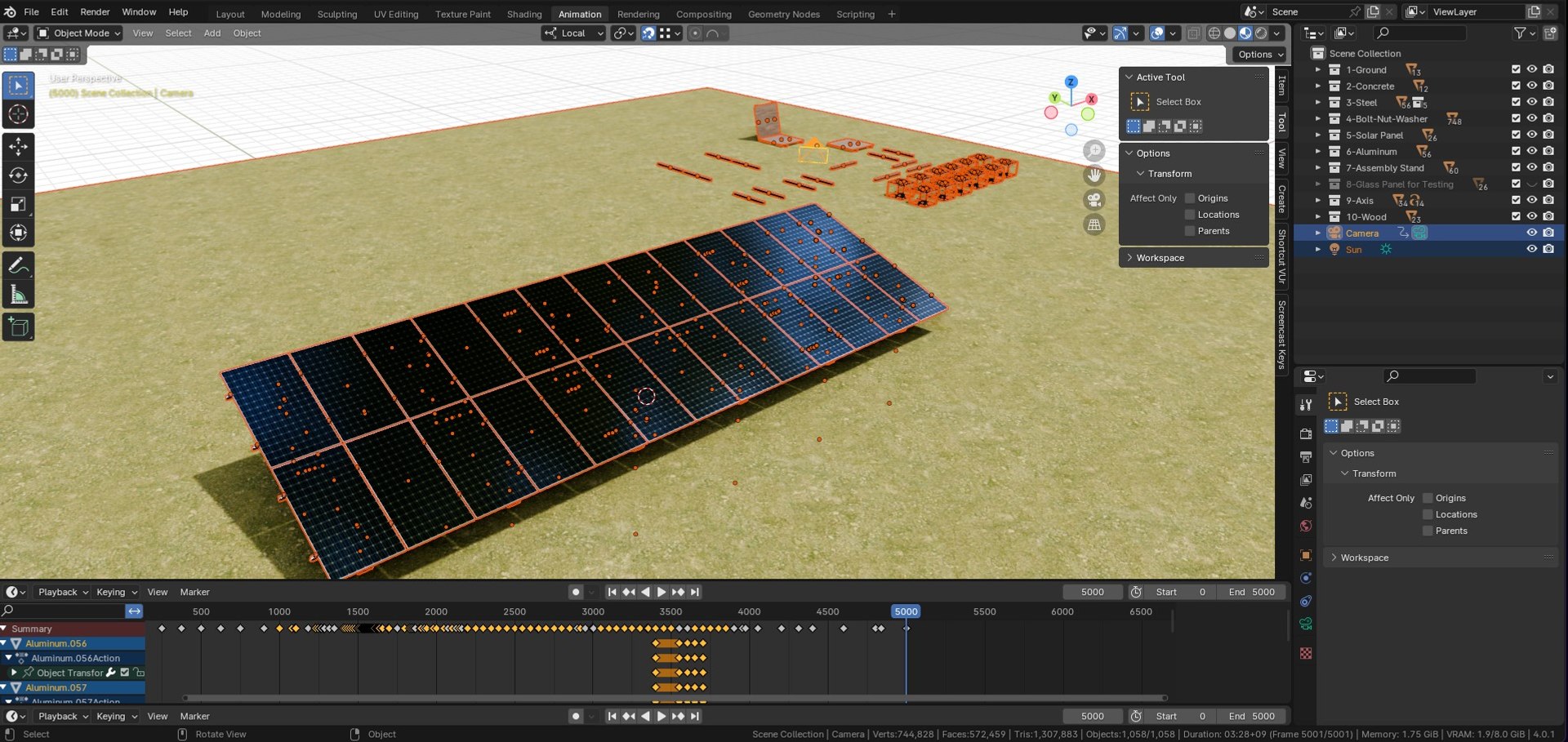
Task: Switch to the Geometry Nodes workspace tab
Action: 784,14
